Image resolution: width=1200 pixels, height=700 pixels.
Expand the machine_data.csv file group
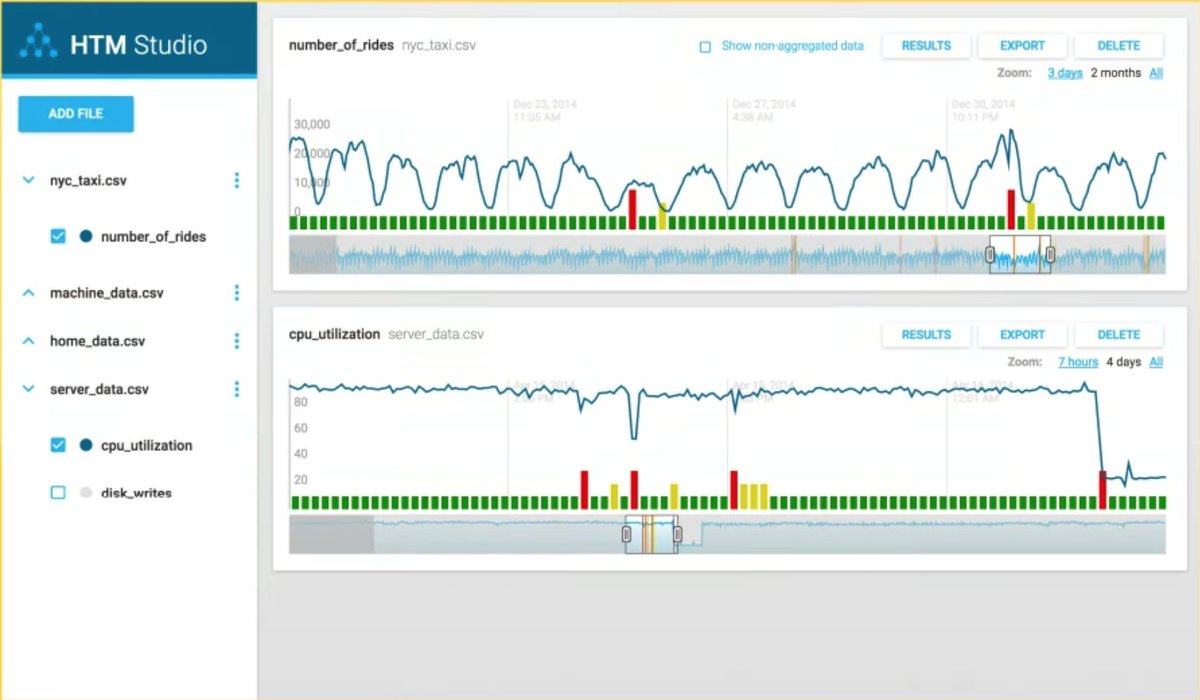[x=28, y=293]
